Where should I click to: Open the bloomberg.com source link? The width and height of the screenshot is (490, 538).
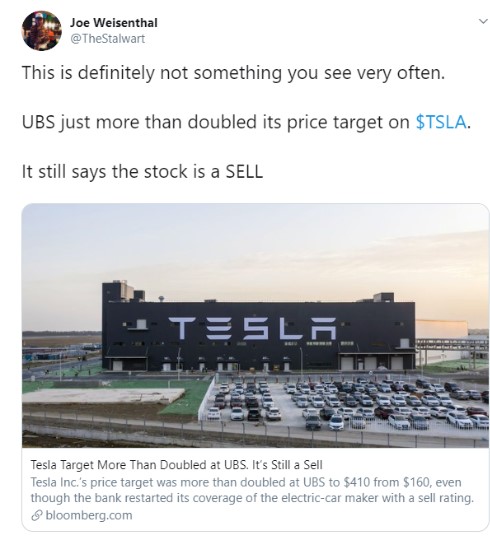89,515
